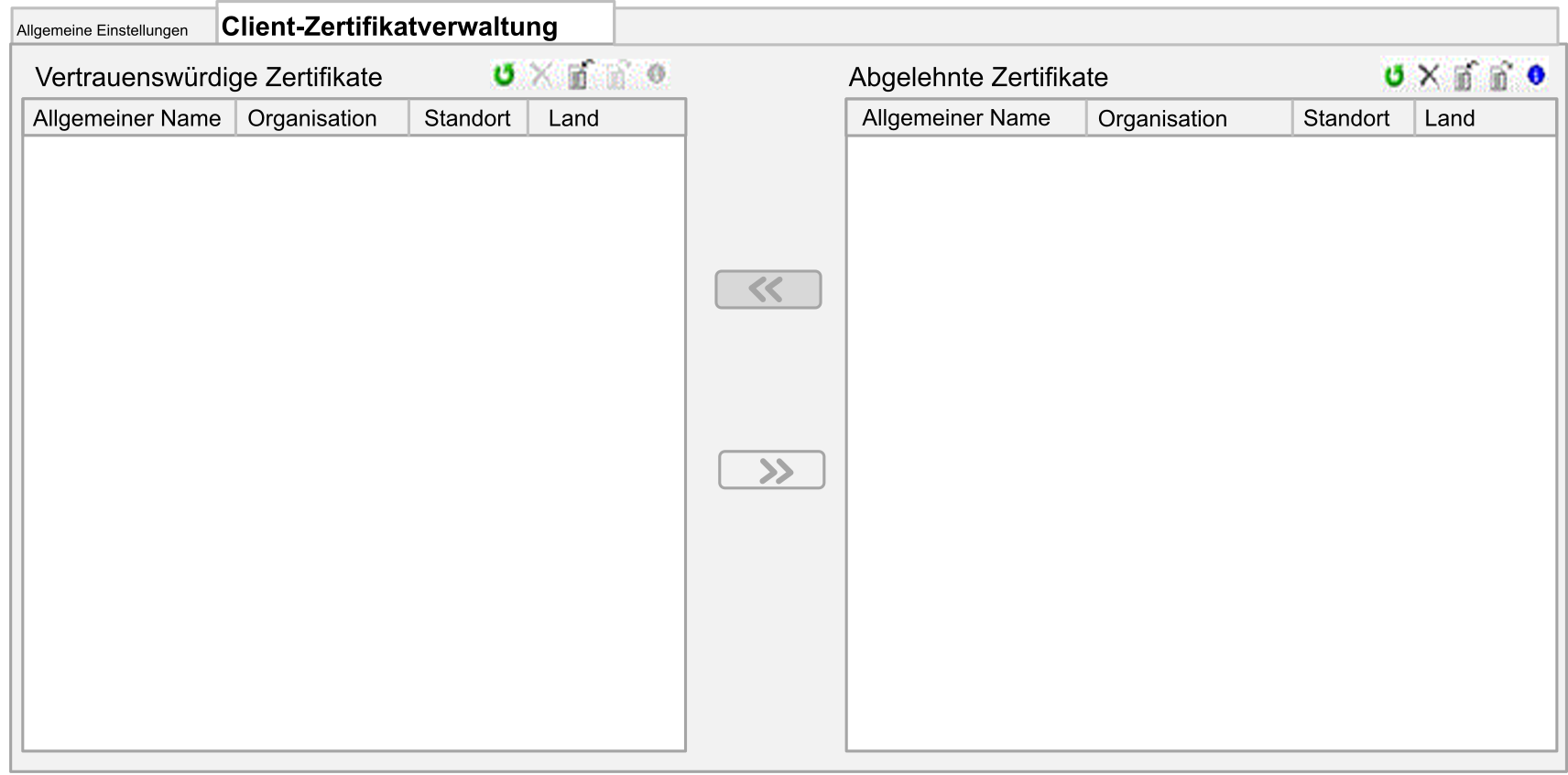Import certificate icon in Abgelehnte Zertifikate toolbar
The height and width of the screenshot is (775, 1568).
[1465, 76]
